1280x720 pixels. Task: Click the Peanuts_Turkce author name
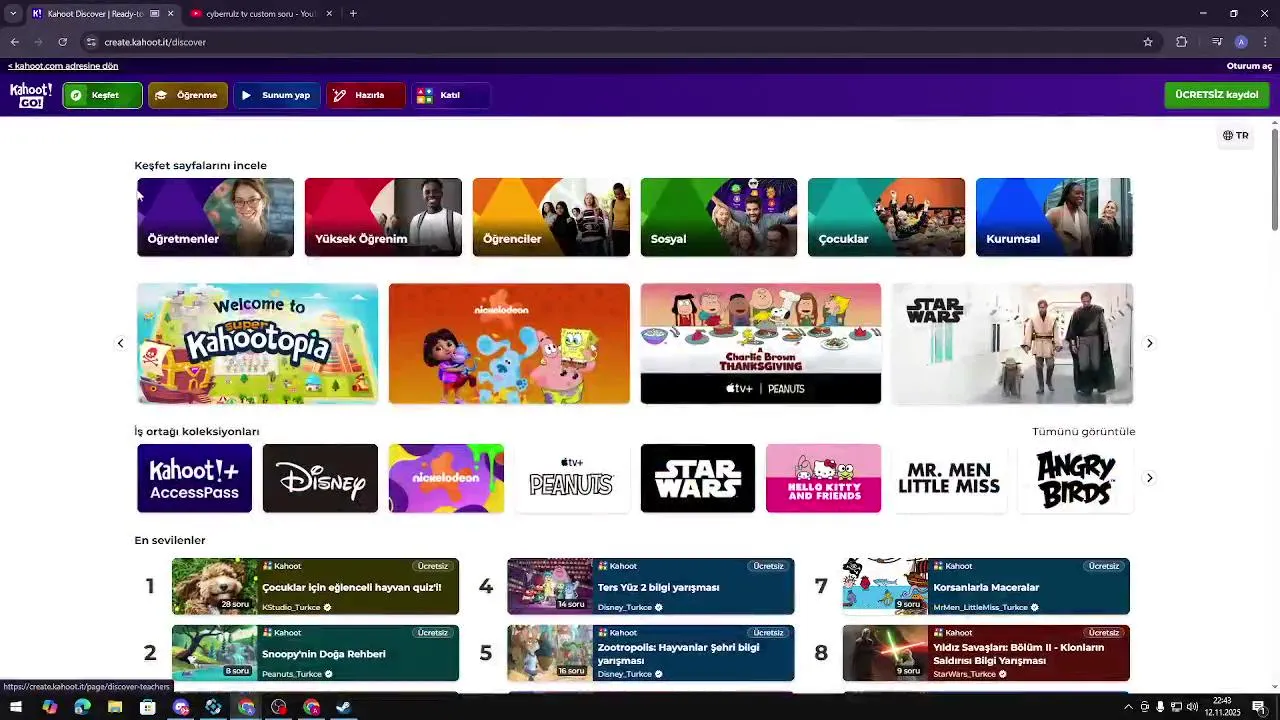(x=292, y=675)
